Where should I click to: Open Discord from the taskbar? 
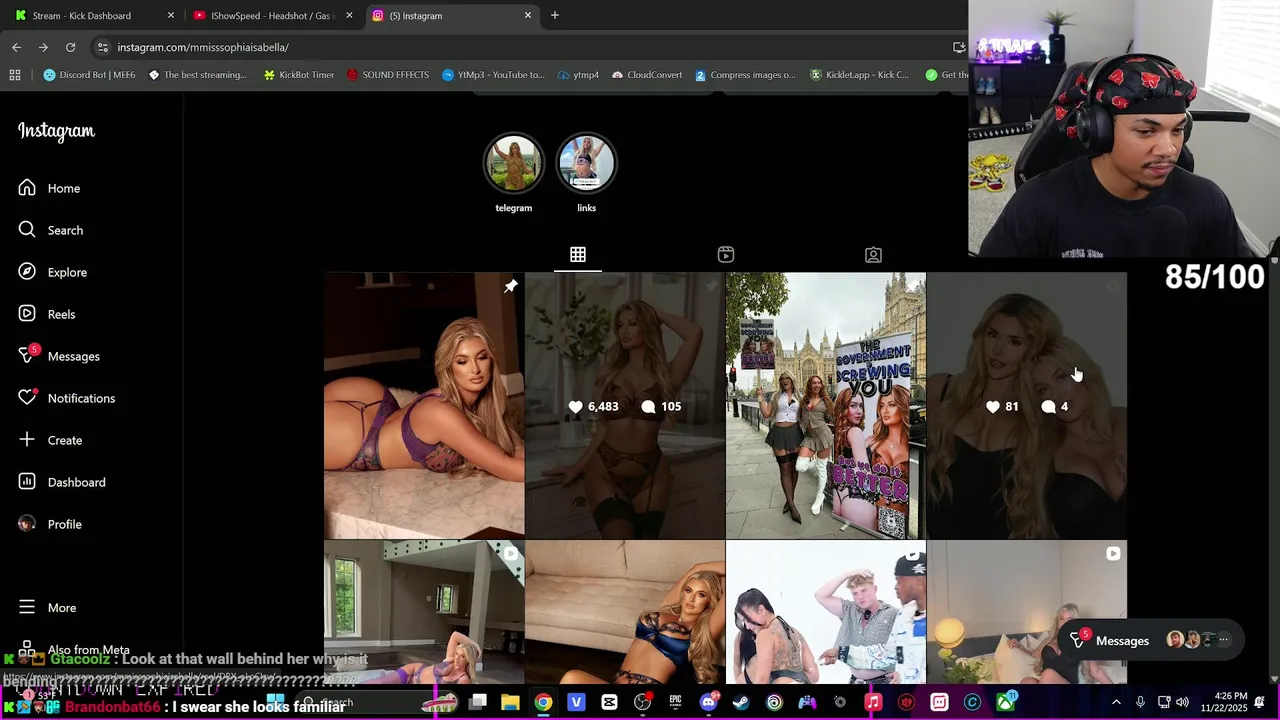[709, 702]
